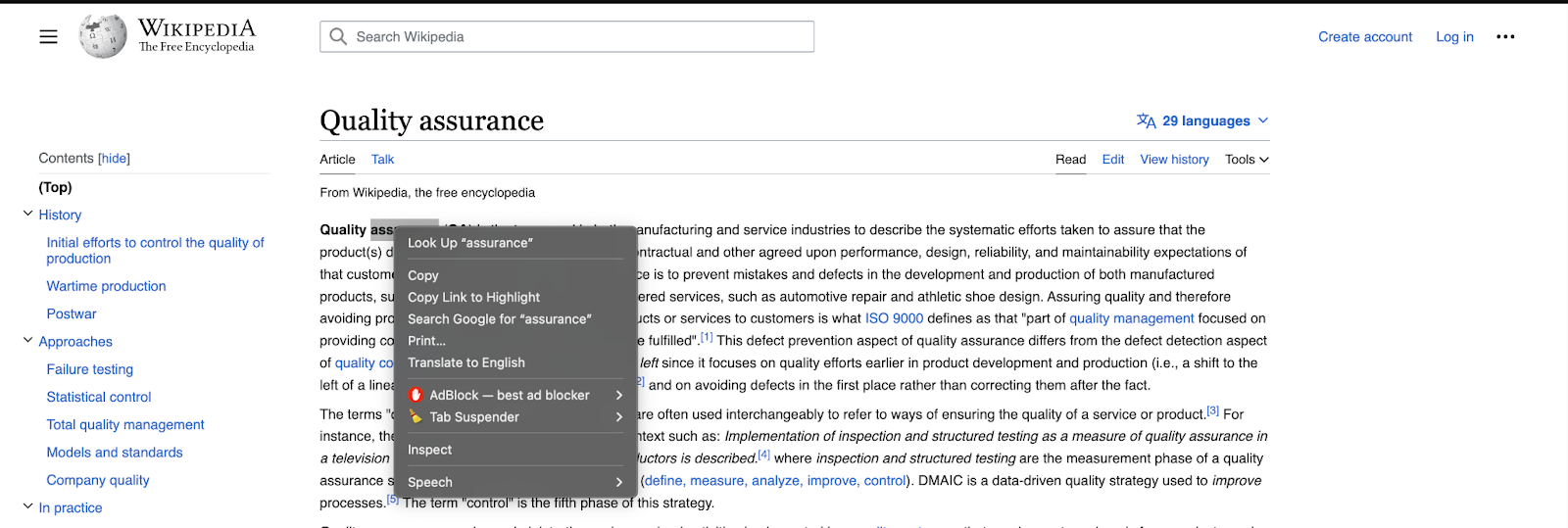Collapse the History section chevron
Image resolution: width=1568 pixels, height=528 pixels.
tap(27, 214)
